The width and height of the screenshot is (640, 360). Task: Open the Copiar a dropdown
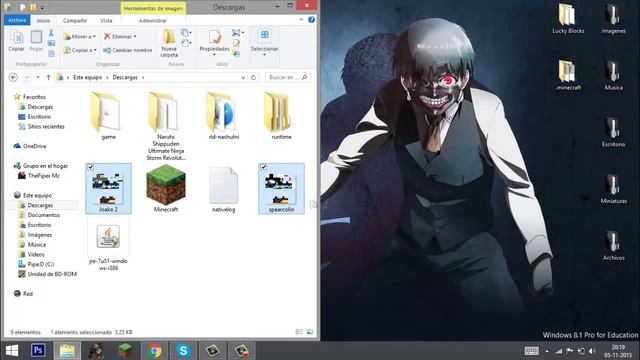coord(80,50)
